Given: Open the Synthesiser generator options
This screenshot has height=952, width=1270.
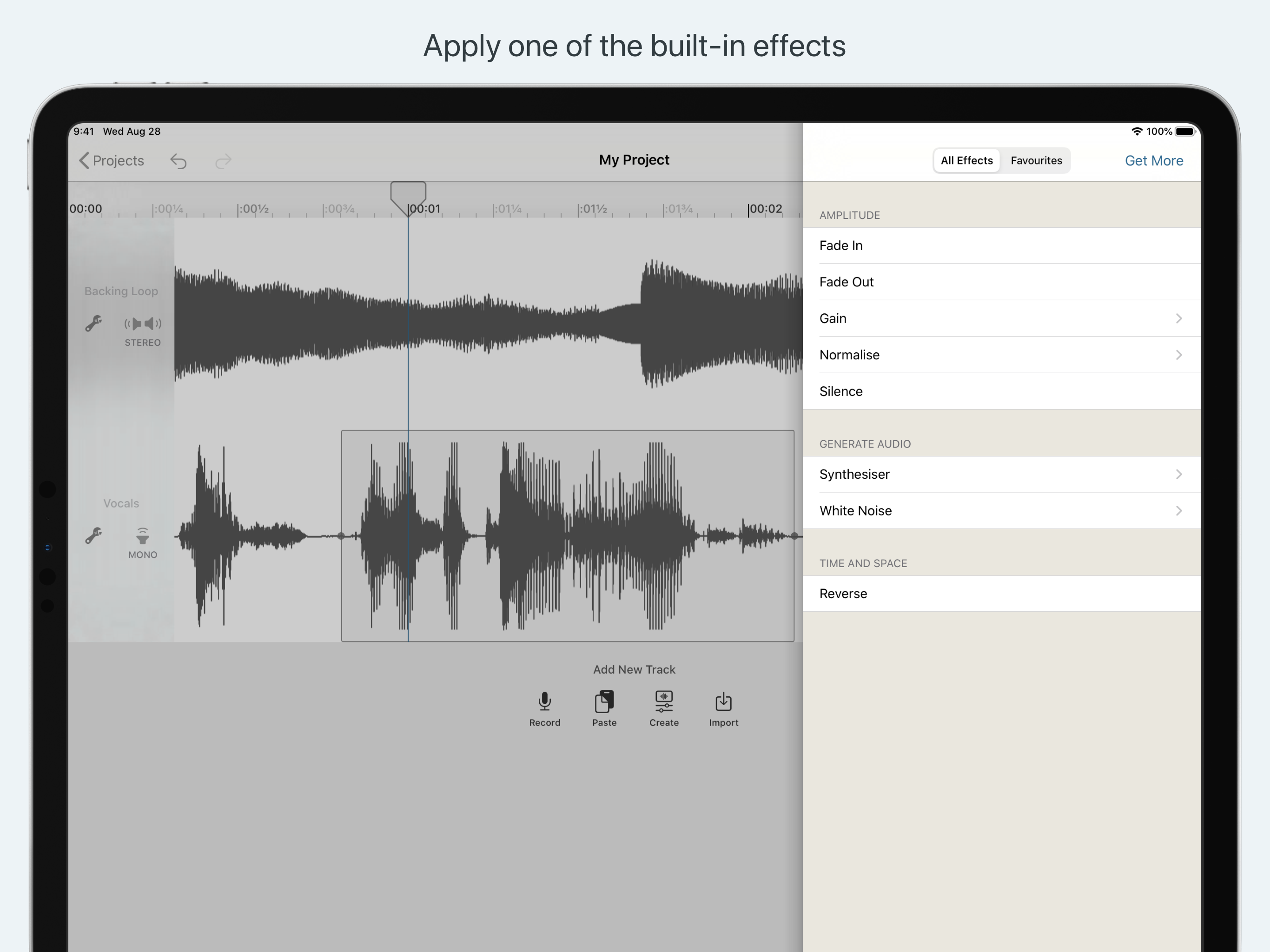Looking at the screenshot, I should (1178, 474).
